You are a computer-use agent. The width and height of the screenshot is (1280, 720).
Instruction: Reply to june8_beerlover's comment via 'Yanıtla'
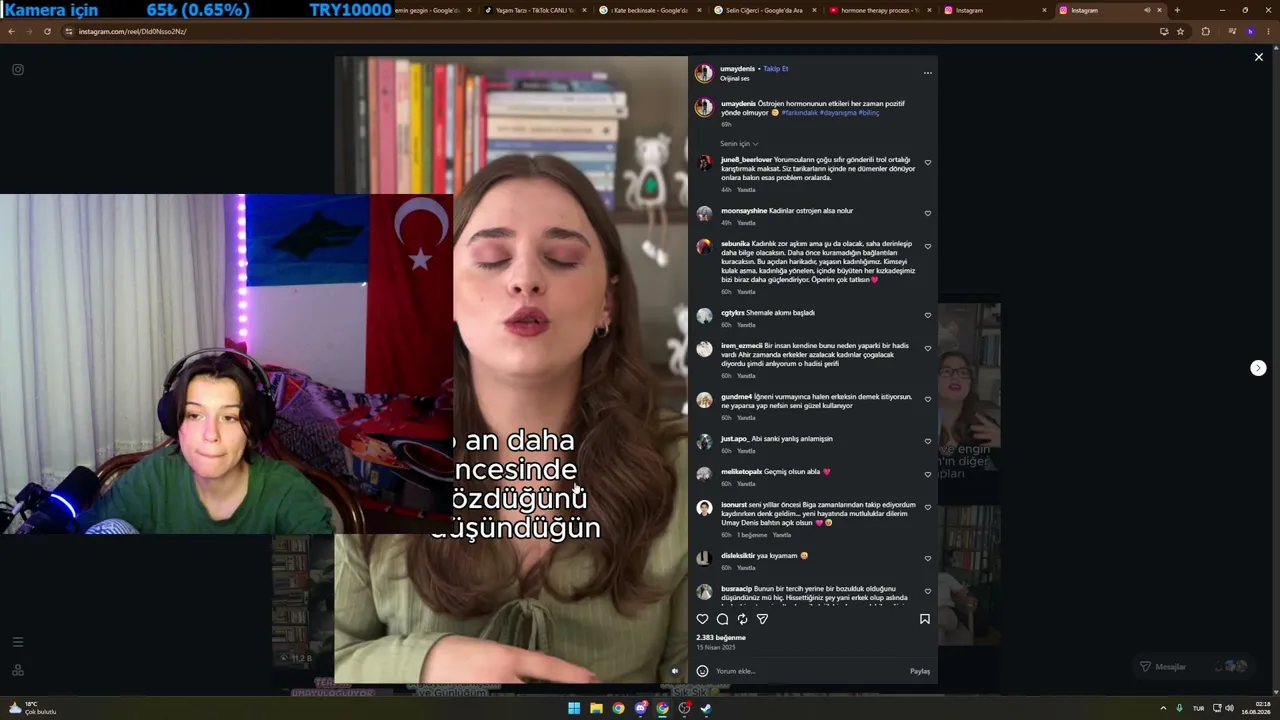[746, 190]
